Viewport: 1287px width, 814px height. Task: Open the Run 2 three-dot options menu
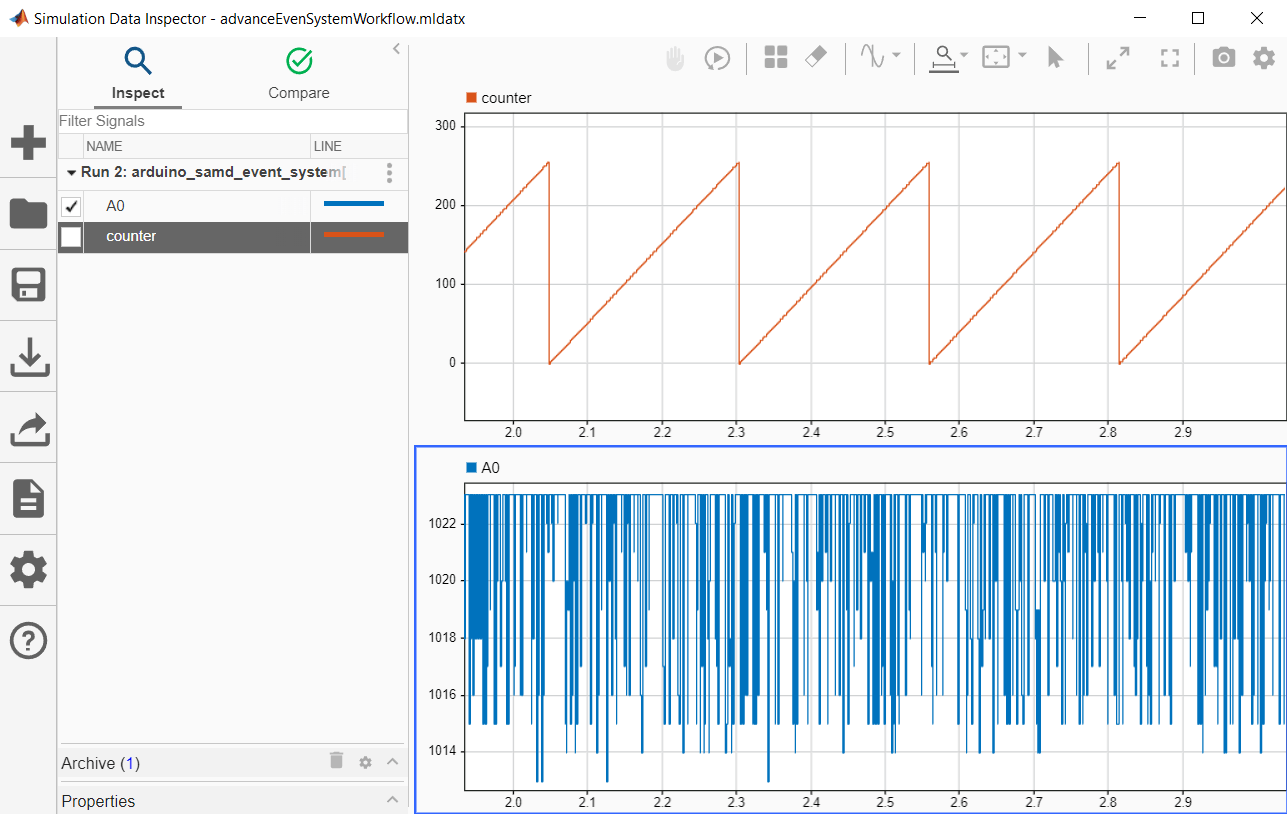tap(389, 172)
